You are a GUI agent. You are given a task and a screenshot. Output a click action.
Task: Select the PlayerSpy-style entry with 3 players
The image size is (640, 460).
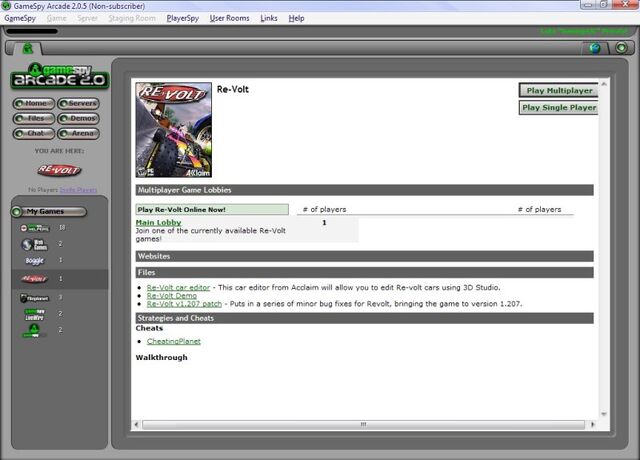[35, 298]
